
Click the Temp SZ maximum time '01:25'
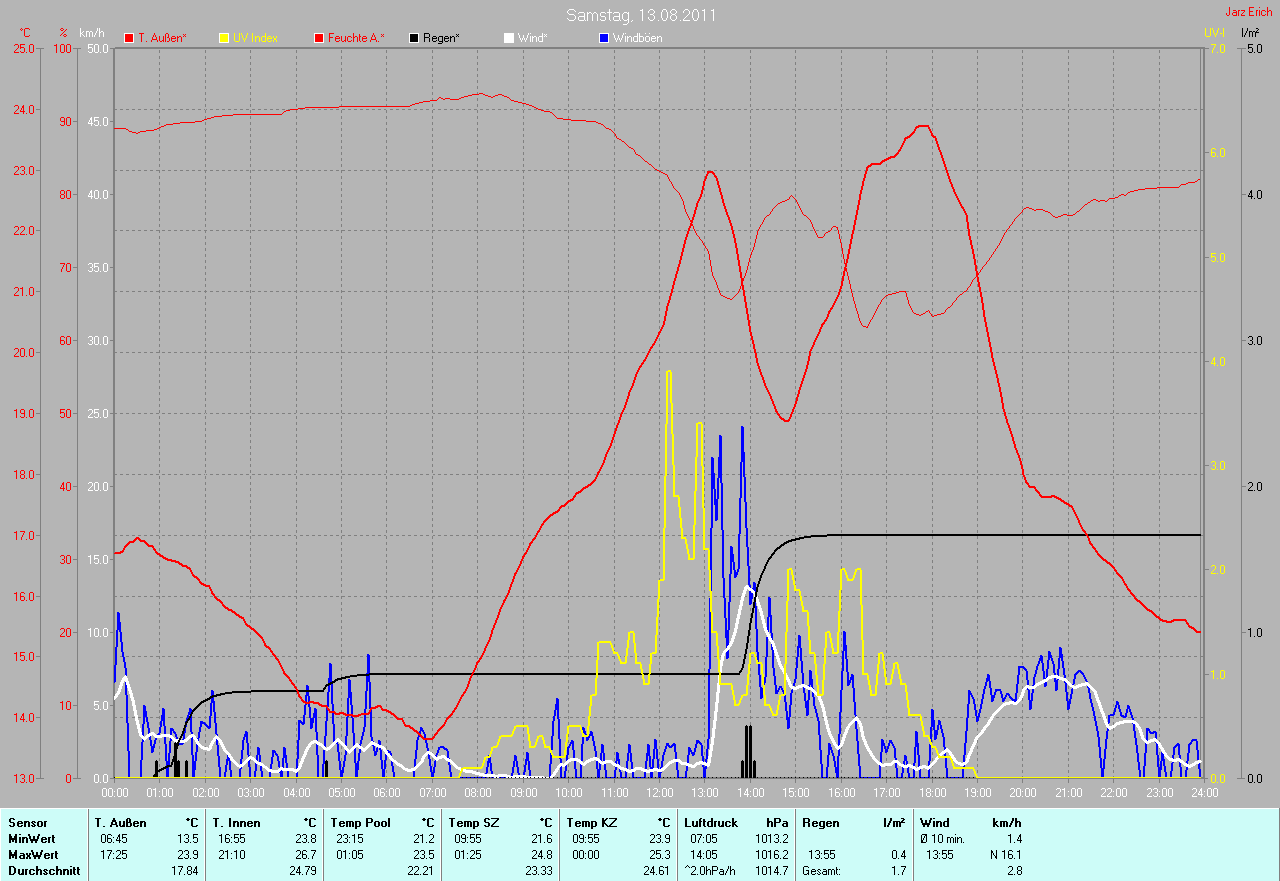pyautogui.click(x=468, y=855)
